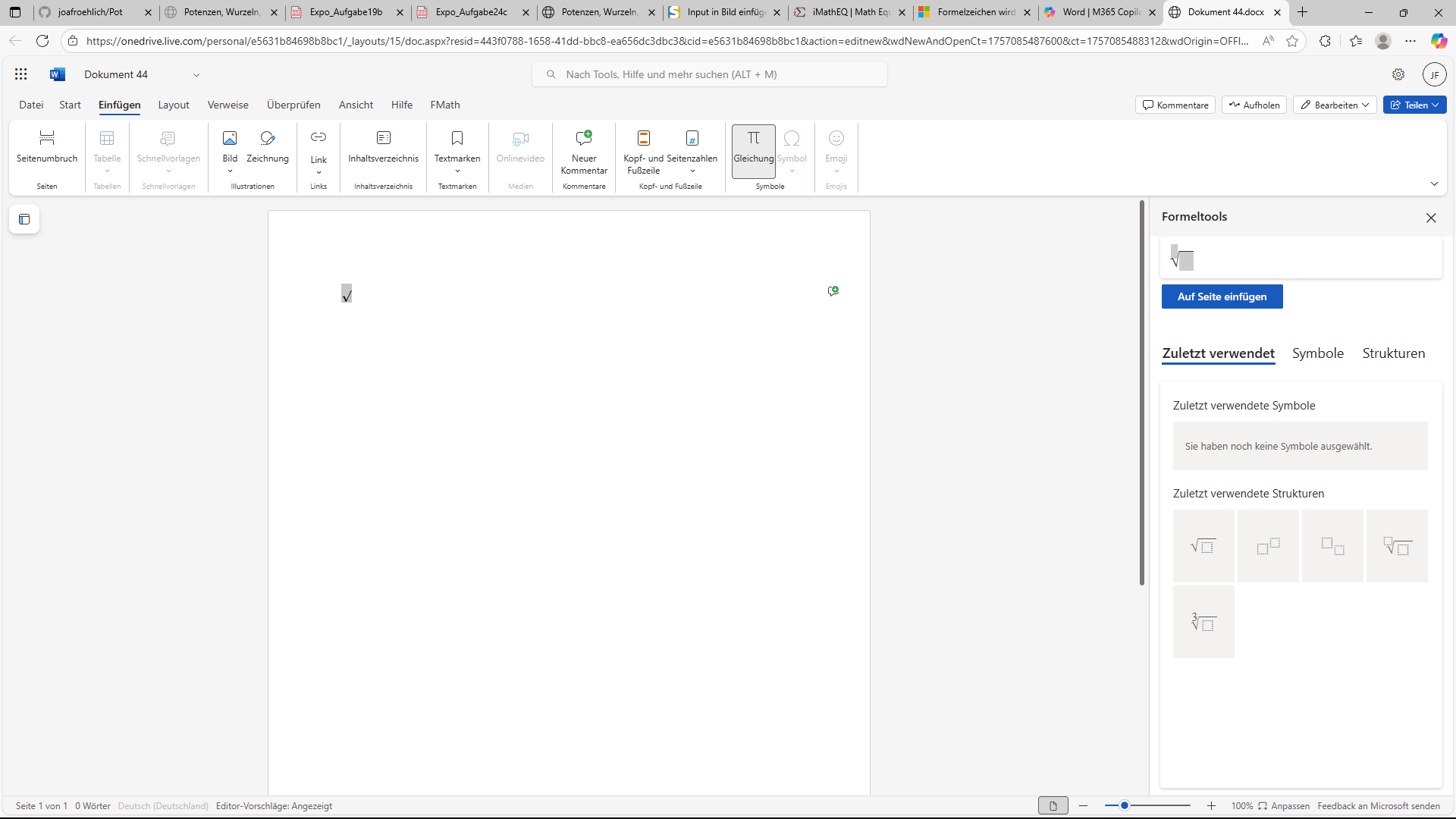This screenshot has height=819, width=1456.
Task: Click Auf Seite einfügen button
Action: [1222, 297]
